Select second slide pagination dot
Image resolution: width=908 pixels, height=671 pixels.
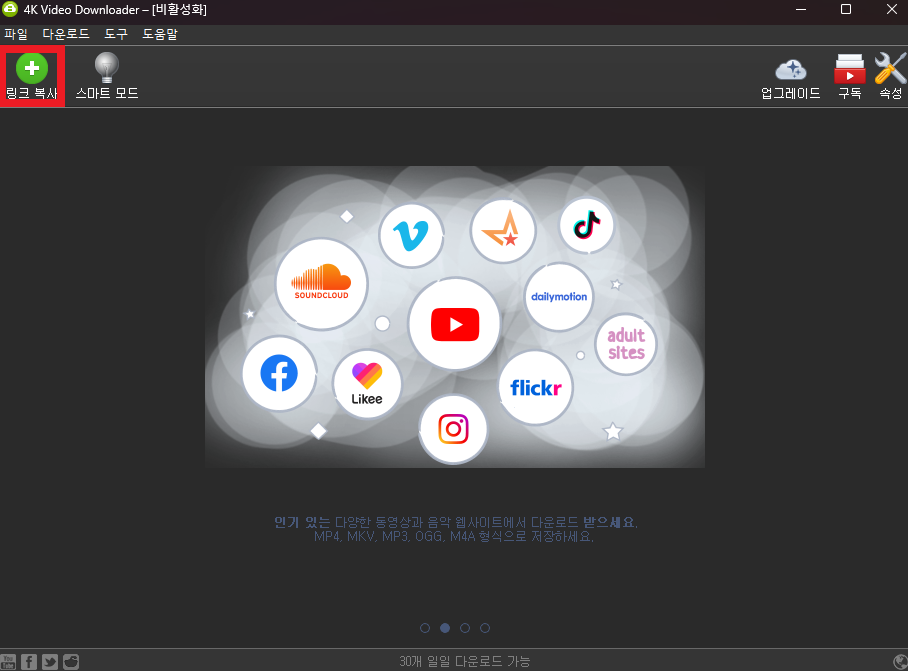pyautogui.click(x=445, y=628)
